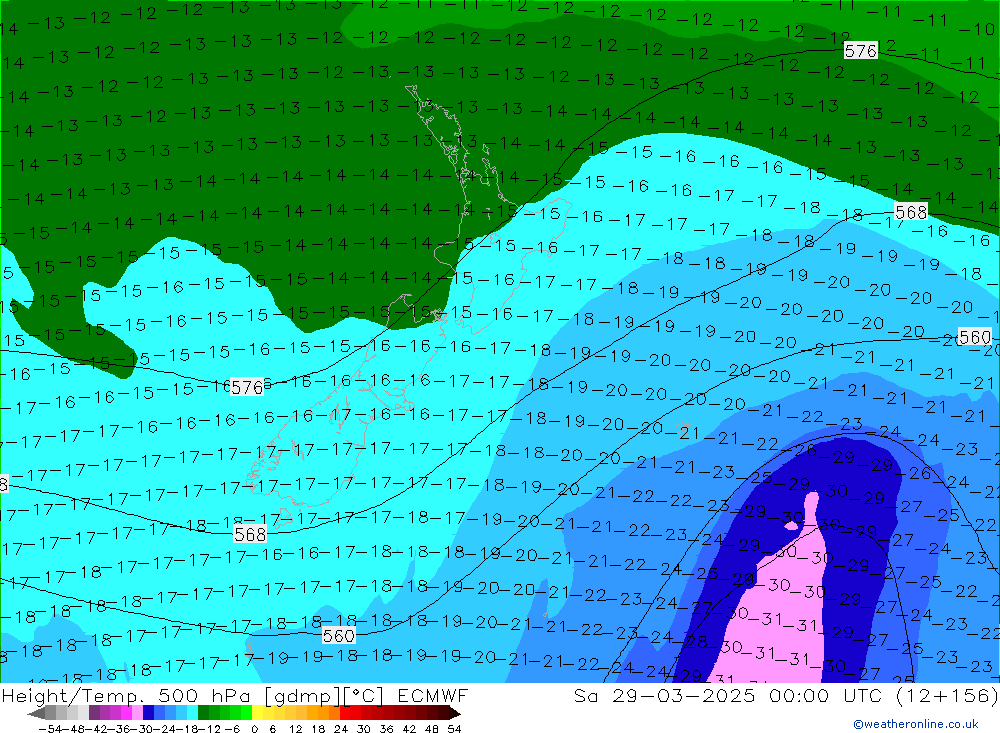Screen dimensions: 1000x733
Task: Click the 'Height/Temp. 500 hPa' title text
Action: coord(128,695)
